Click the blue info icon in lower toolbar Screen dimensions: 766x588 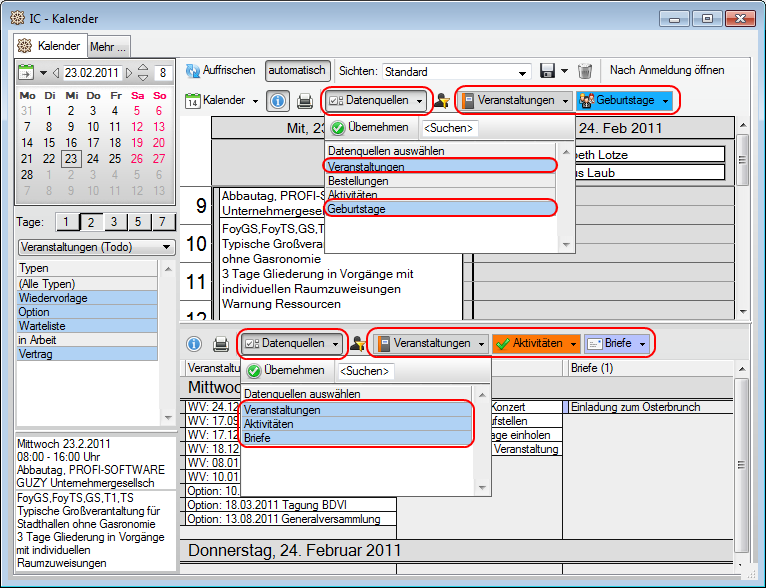click(x=194, y=344)
